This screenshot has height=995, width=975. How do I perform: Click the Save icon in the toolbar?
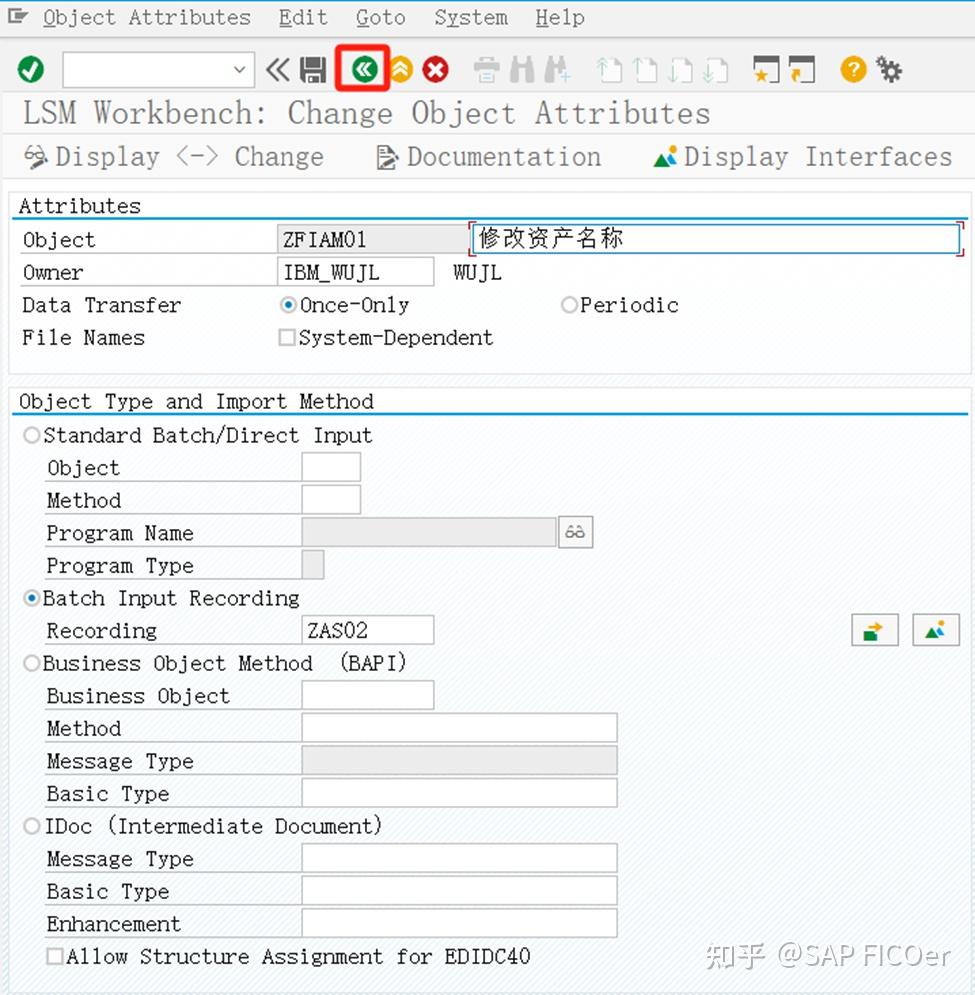point(312,69)
